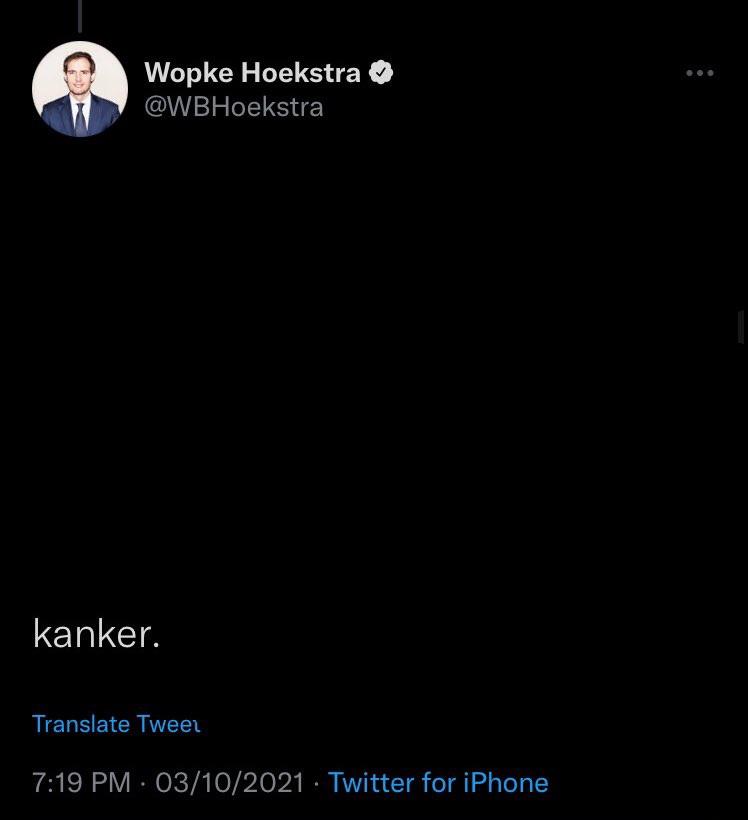Click the checkmark badge beside the author's name
This screenshot has width=748, height=820.
[382, 72]
